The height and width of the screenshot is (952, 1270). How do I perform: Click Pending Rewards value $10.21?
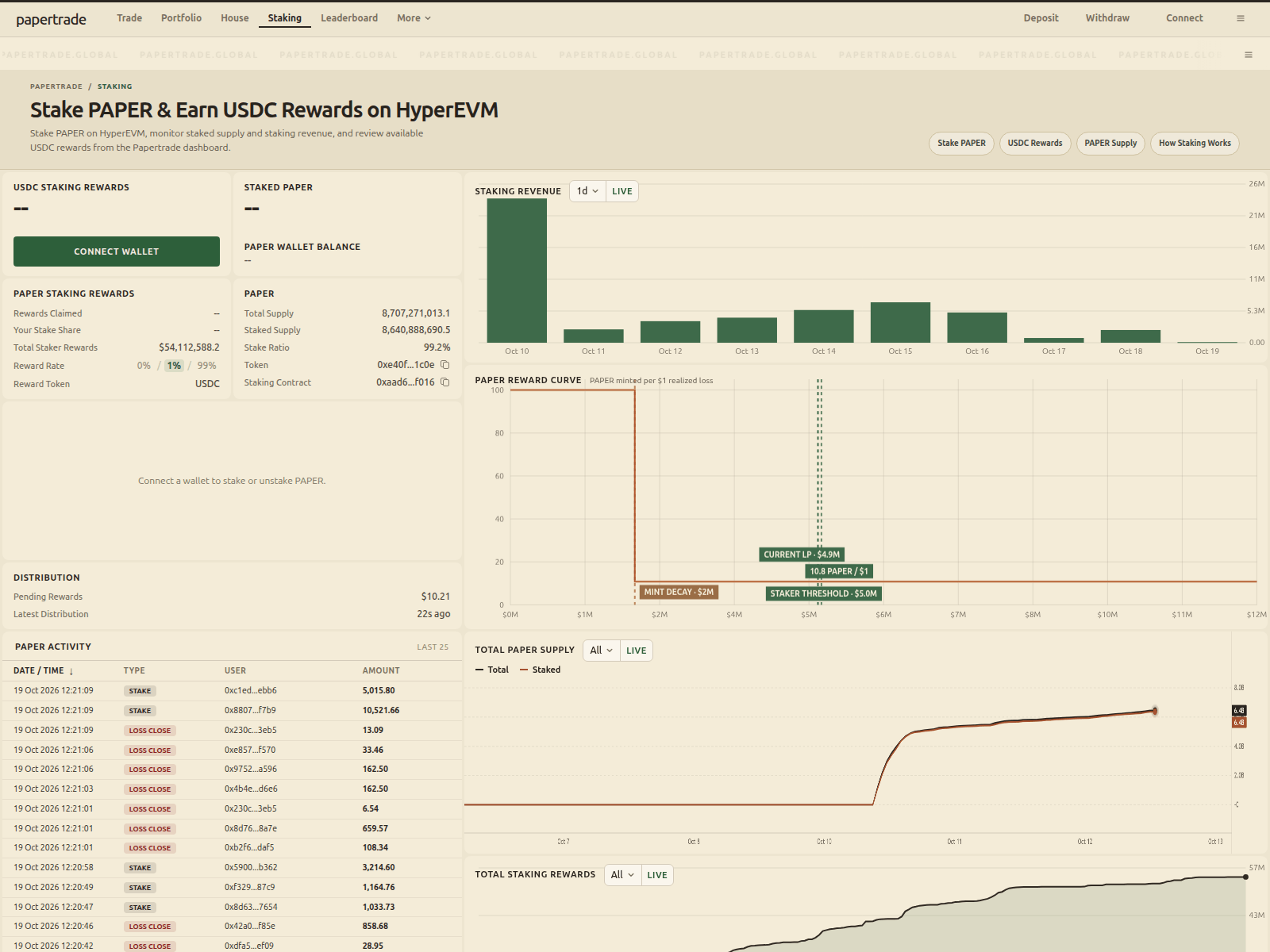(436, 597)
